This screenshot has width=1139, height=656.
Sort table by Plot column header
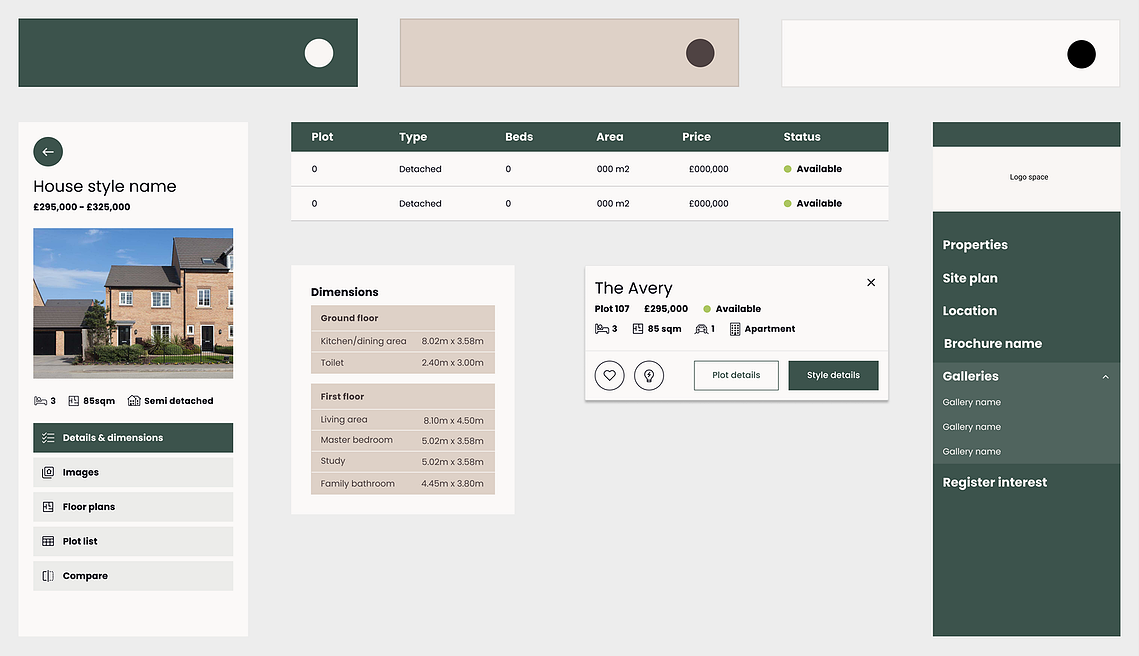point(322,137)
